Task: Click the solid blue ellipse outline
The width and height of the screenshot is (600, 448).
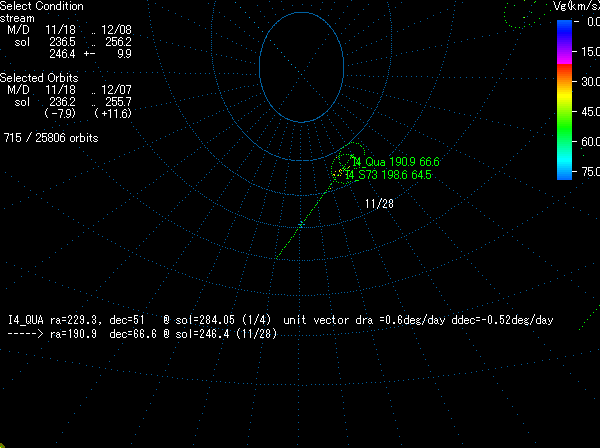Action: (x=302, y=67)
